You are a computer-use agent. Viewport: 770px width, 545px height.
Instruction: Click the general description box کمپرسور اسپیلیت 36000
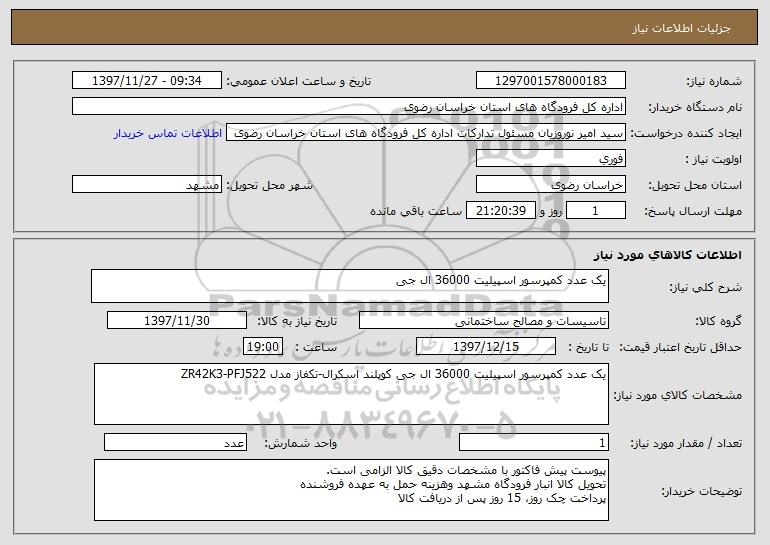click(x=350, y=286)
